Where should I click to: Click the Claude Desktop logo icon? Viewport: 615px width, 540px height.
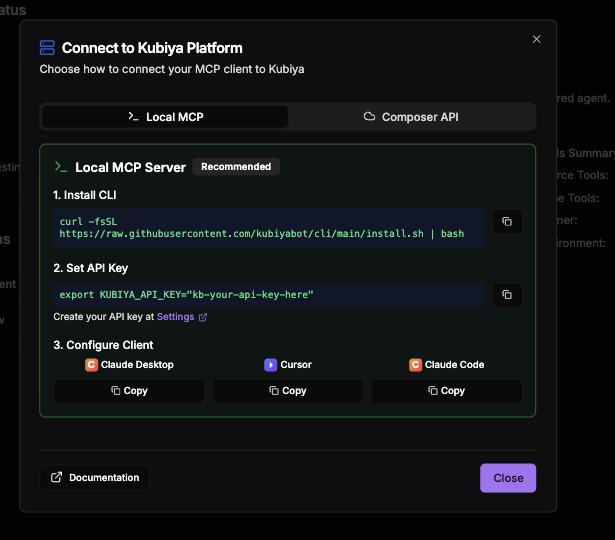click(91, 365)
